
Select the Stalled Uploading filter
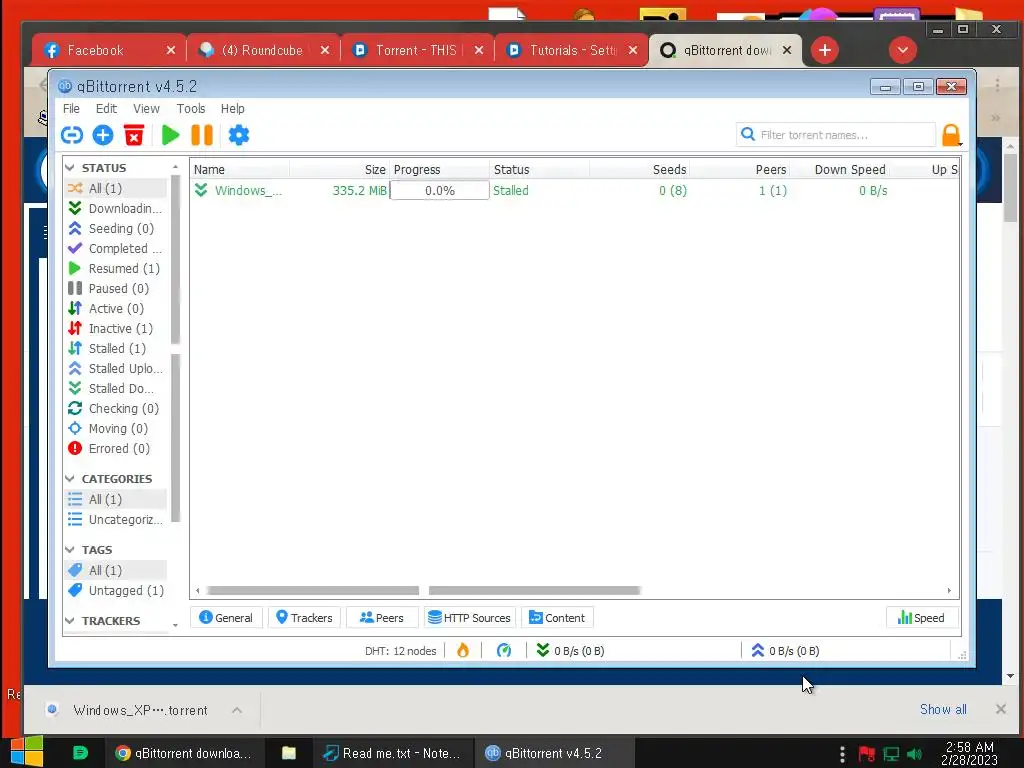pyautogui.click(x=115, y=368)
